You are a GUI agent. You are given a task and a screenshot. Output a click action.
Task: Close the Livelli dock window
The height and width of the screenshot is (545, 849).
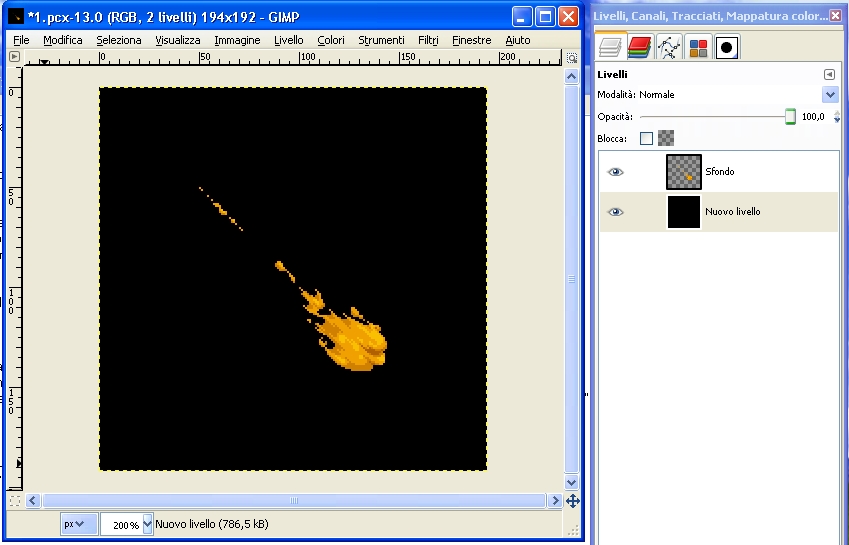[x=836, y=16]
